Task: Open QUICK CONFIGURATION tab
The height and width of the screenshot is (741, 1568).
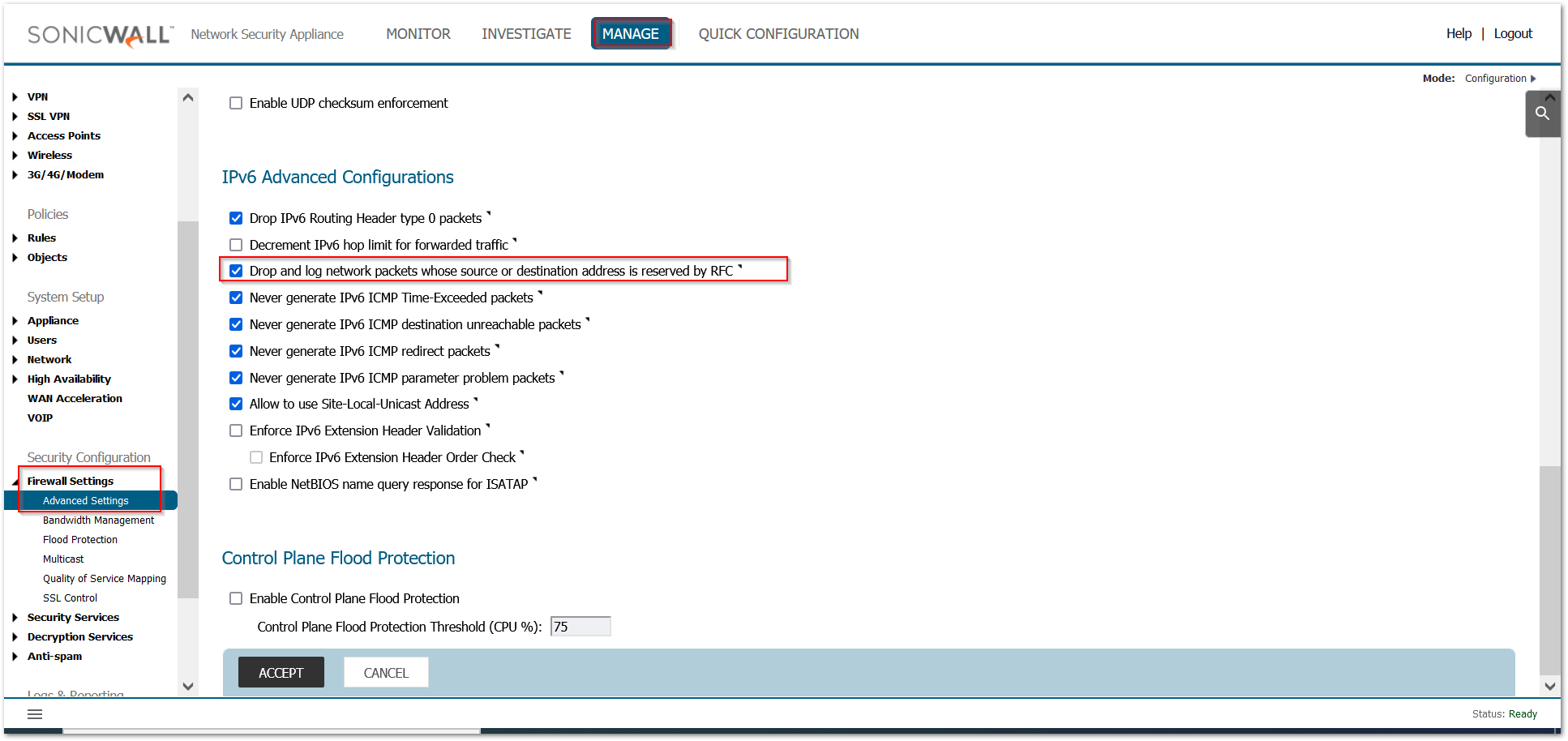Action: point(778,34)
